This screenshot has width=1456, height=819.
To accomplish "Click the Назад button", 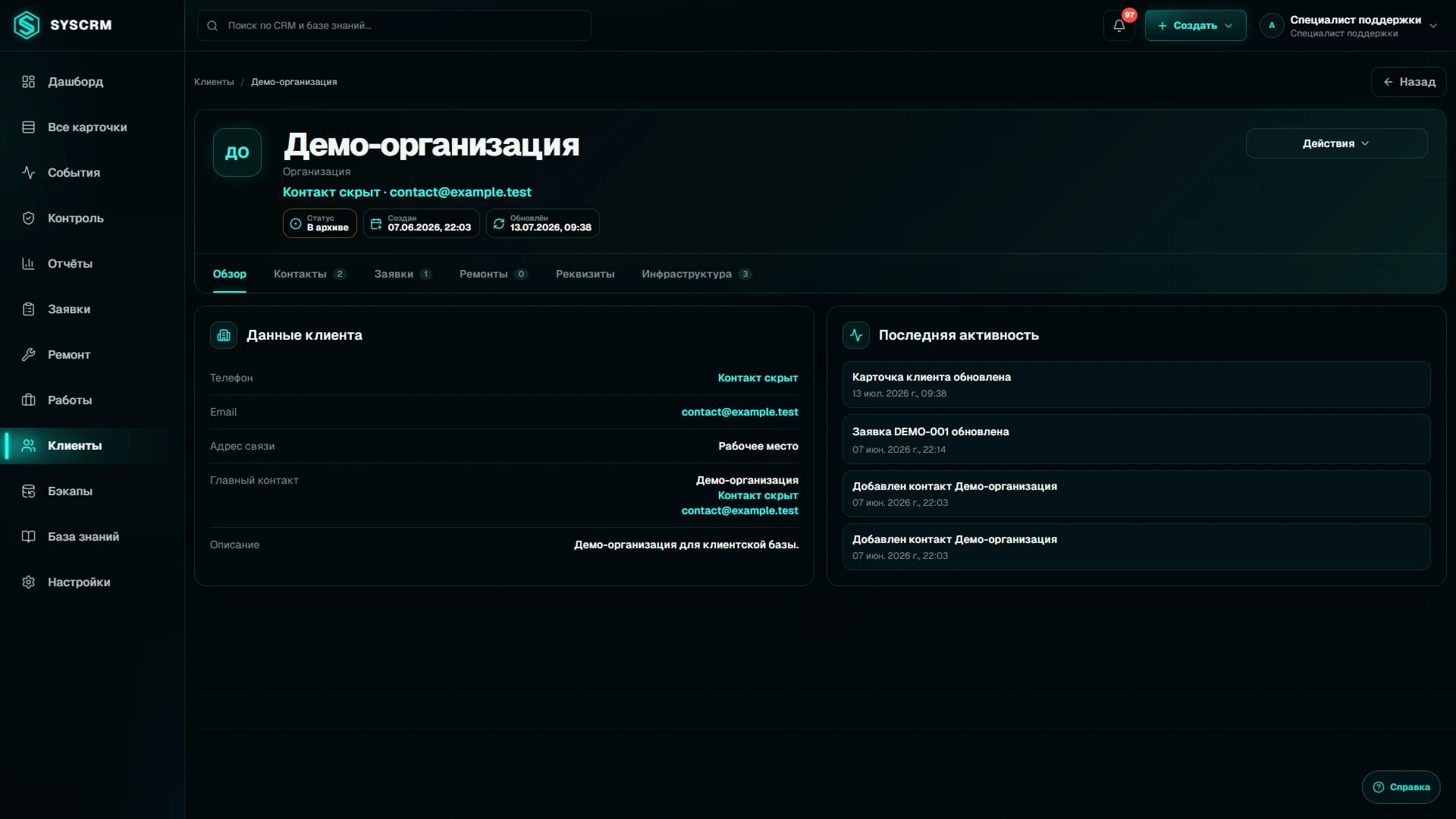I will point(1408,82).
